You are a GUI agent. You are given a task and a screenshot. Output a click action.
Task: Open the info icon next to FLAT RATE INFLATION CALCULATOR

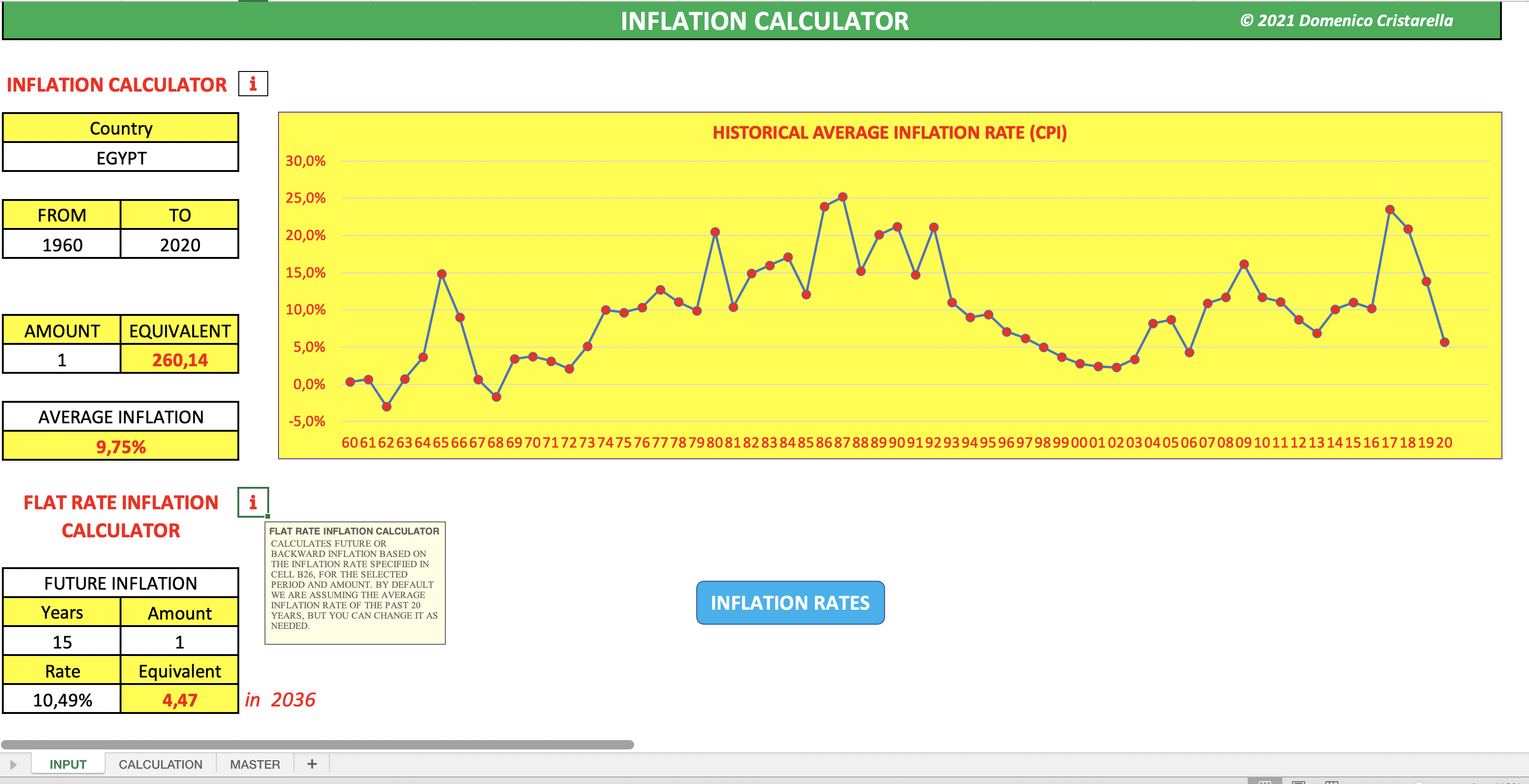(253, 503)
